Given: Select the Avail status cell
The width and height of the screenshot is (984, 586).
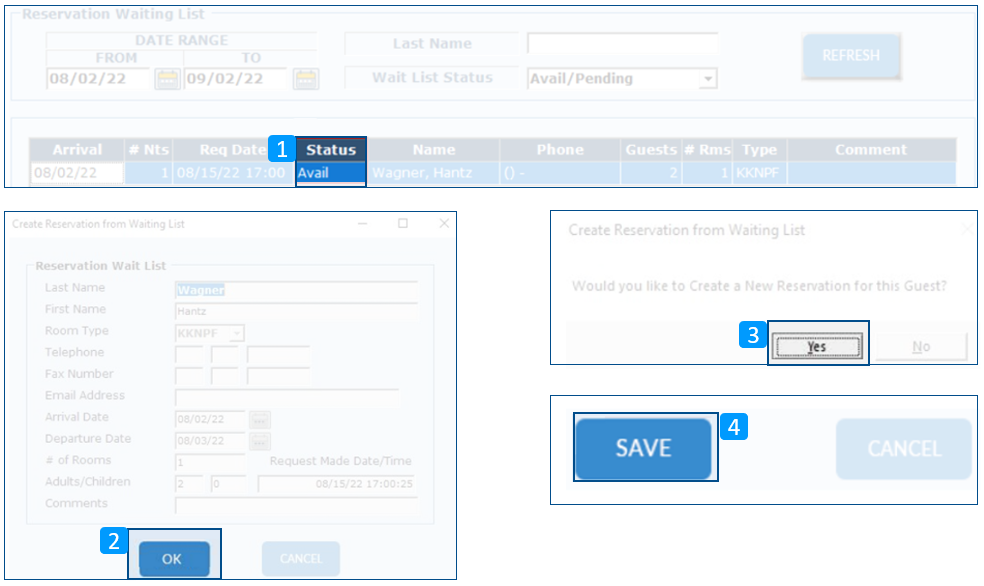Looking at the screenshot, I should [331, 173].
